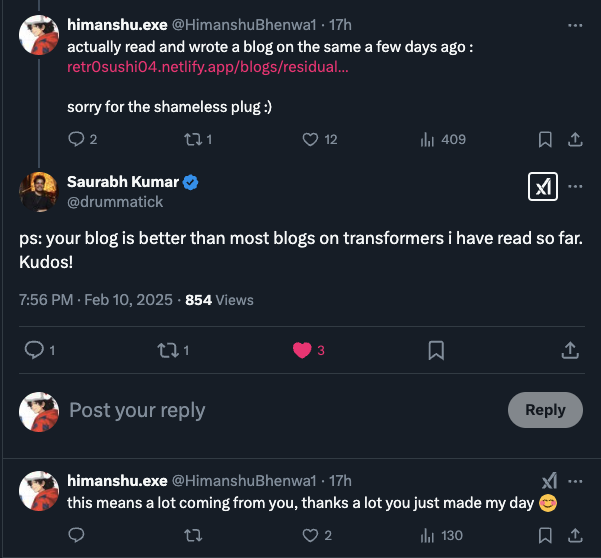
Task: View analytics showing 130 views
Action: [x=442, y=535]
